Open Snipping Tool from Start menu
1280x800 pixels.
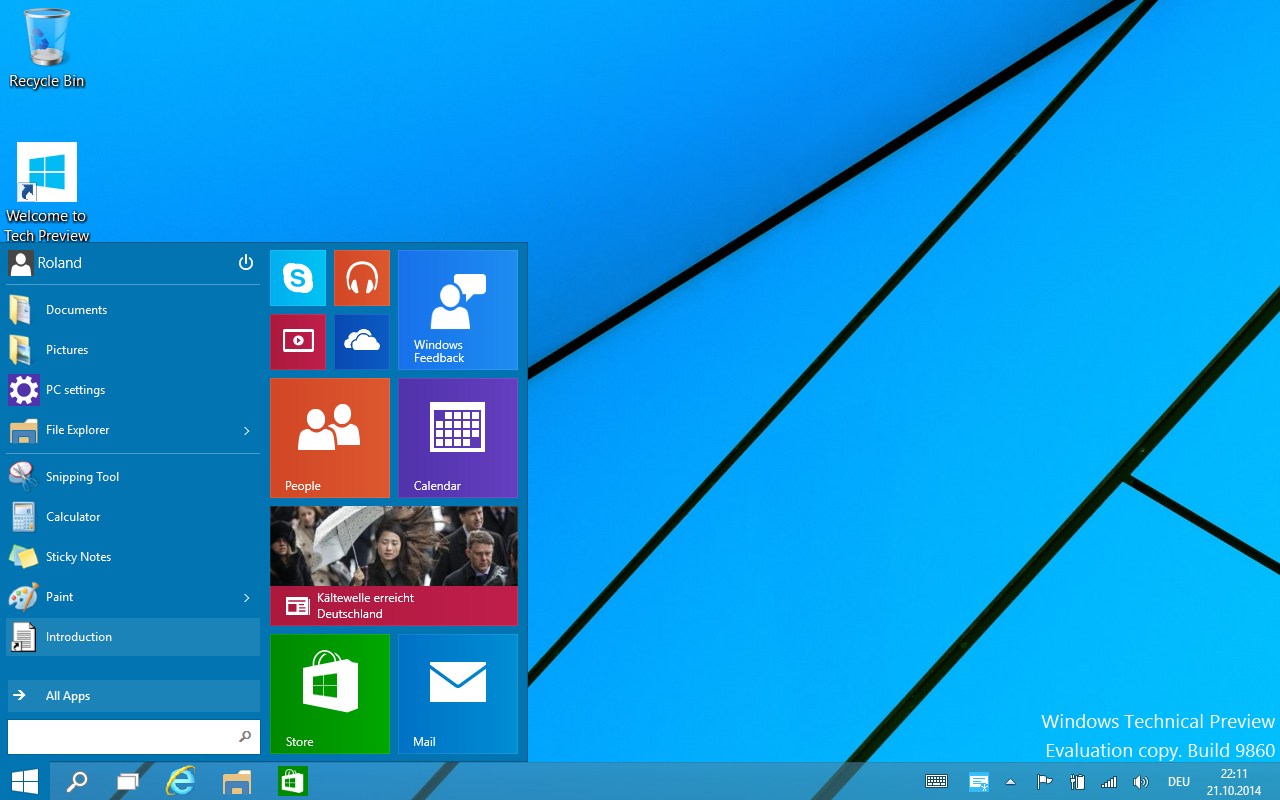click(x=82, y=477)
